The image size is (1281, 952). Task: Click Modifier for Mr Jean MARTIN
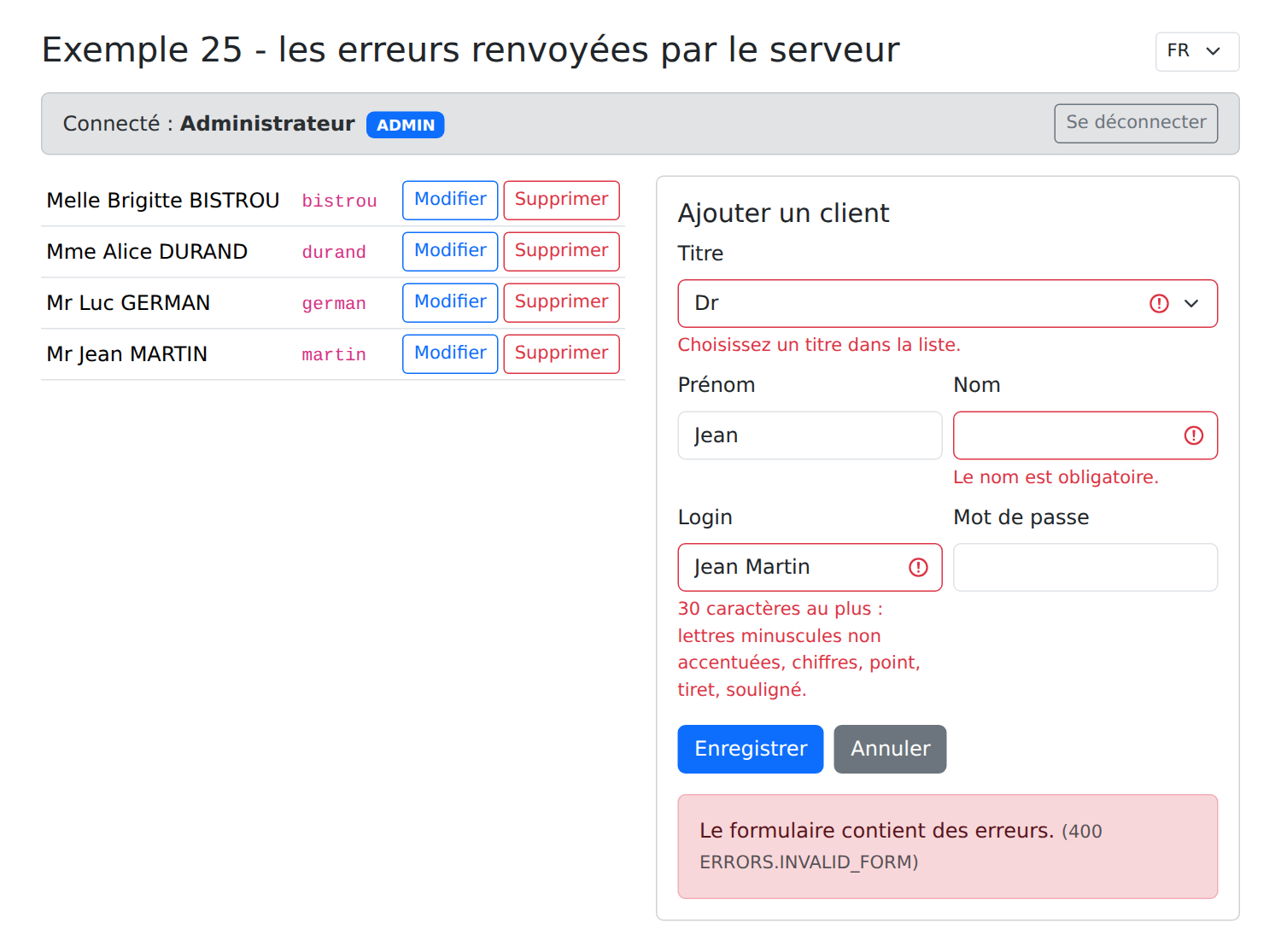450,353
